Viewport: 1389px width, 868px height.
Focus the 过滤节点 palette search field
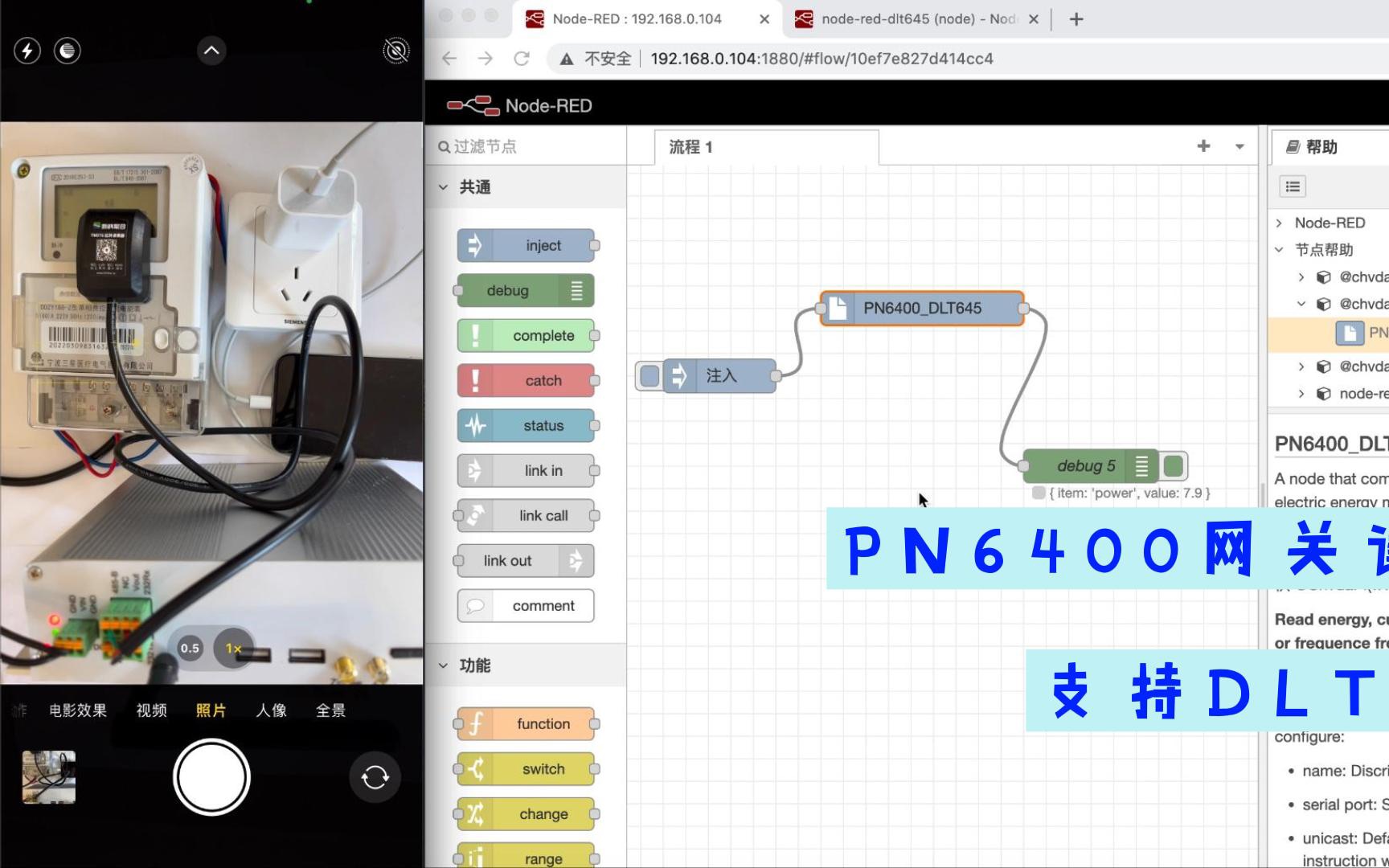pos(526,146)
